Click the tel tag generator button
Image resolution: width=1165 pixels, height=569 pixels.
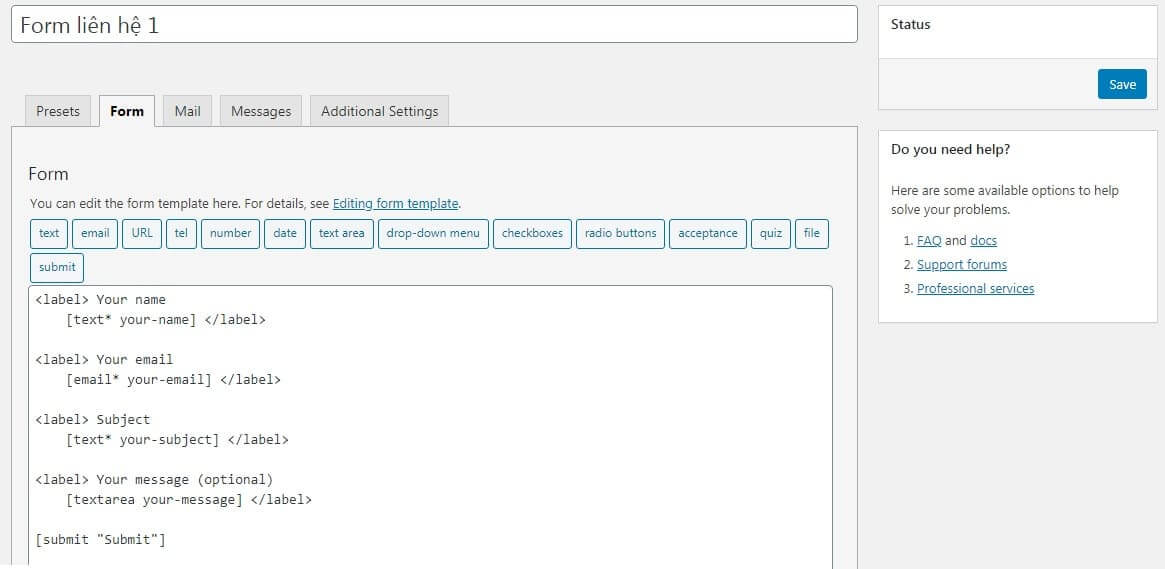(180, 233)
